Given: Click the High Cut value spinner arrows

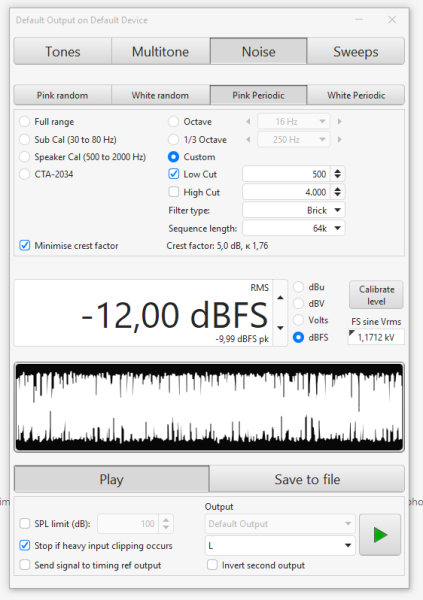Looking at the screenshot, I should click(337, 192).
